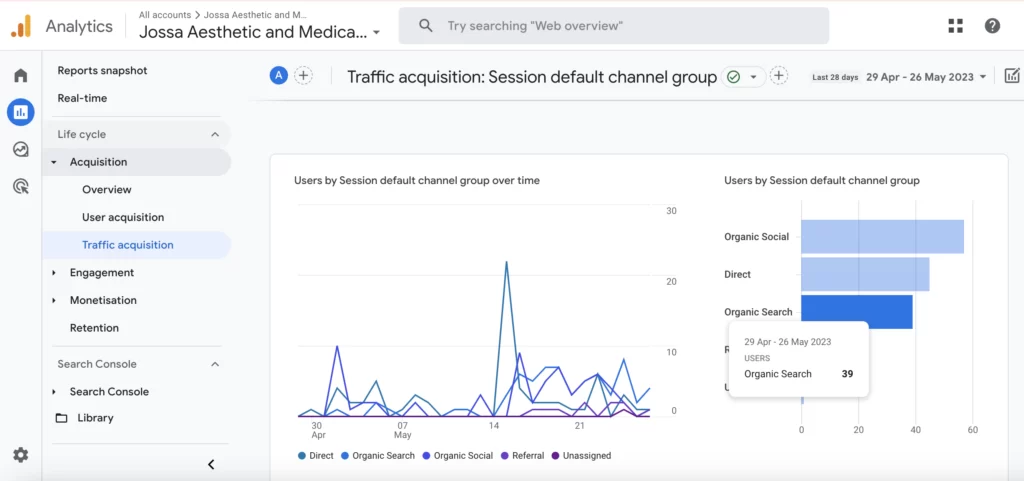Add a comparison with the plus icon
The width and height of the screenshot is (1024, 481).
303,76
